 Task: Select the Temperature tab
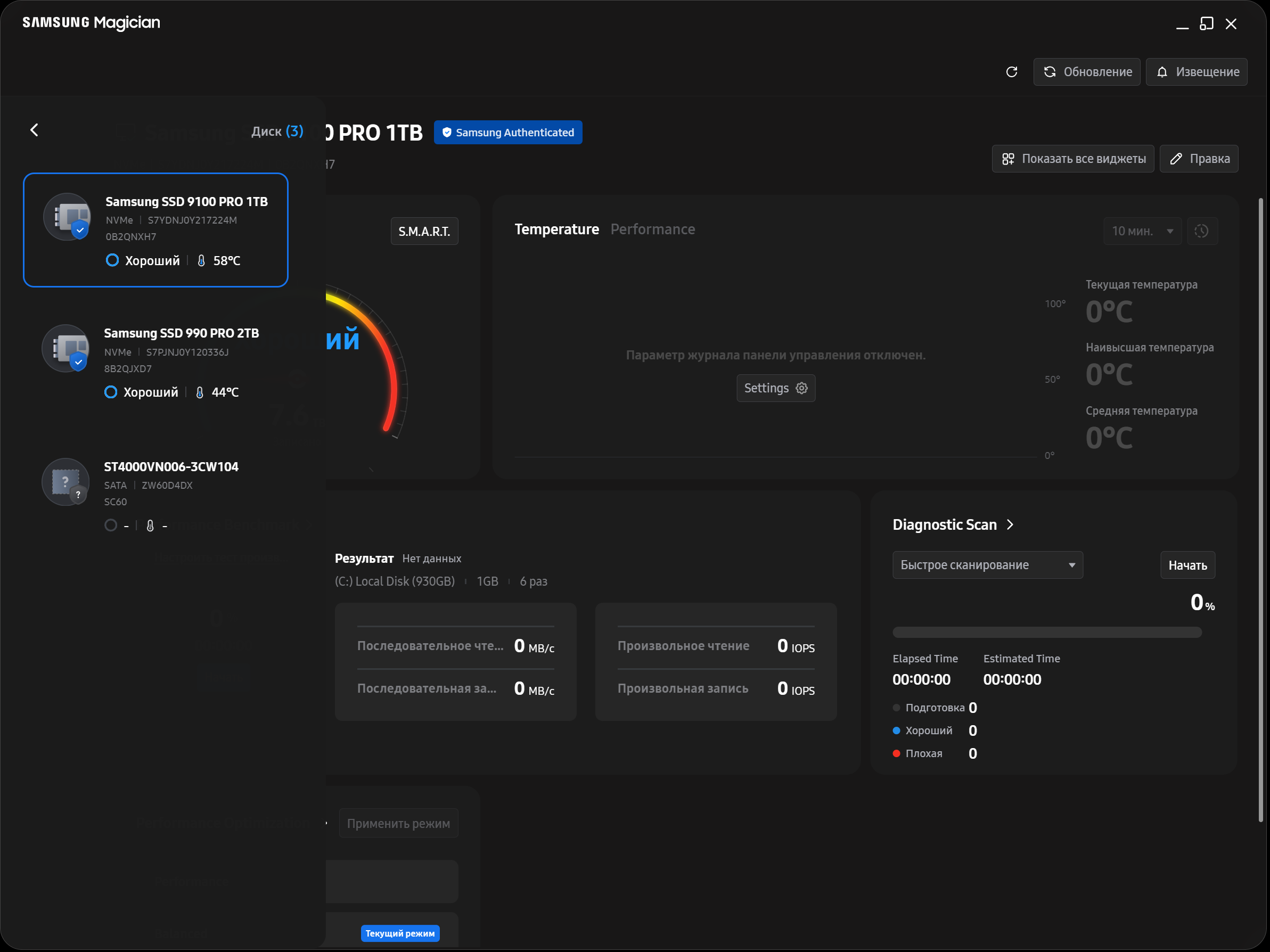[556, 229]
